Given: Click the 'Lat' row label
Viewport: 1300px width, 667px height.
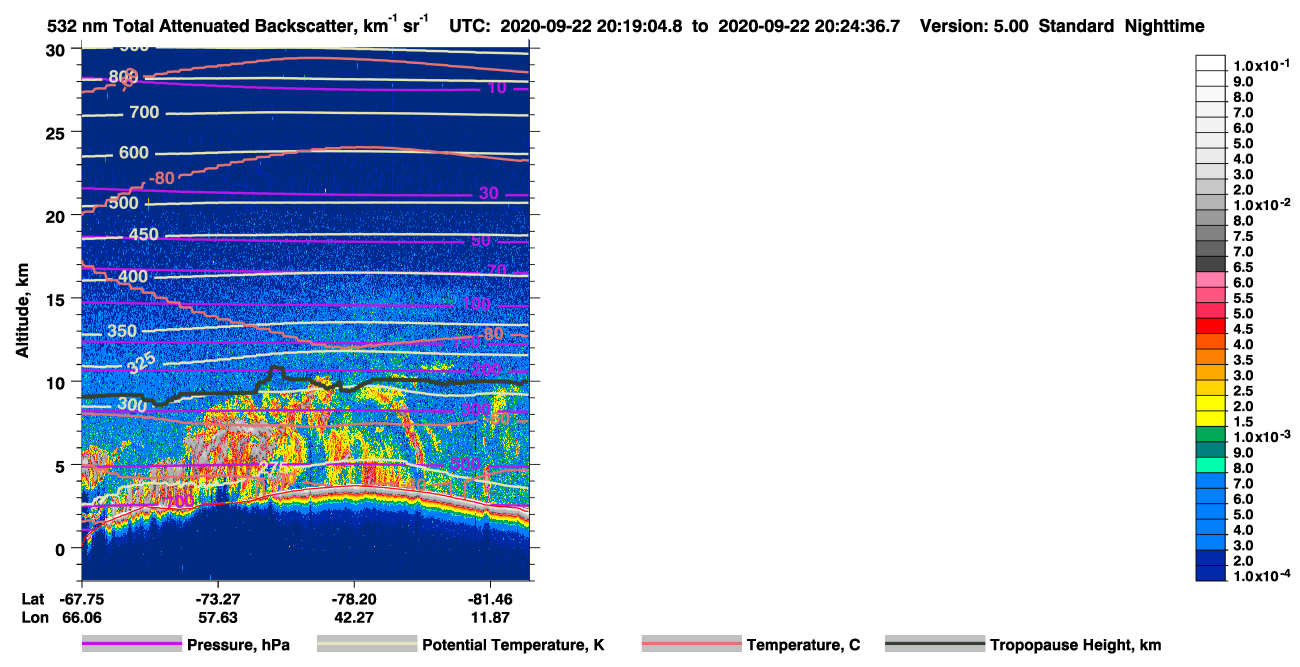Looking at the screenshot, I should 33,598.
